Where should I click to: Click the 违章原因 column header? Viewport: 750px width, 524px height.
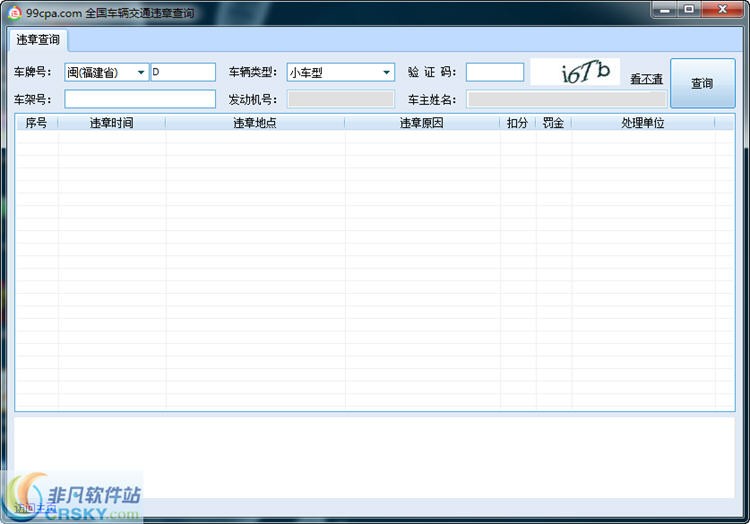[x=422, y=123]
